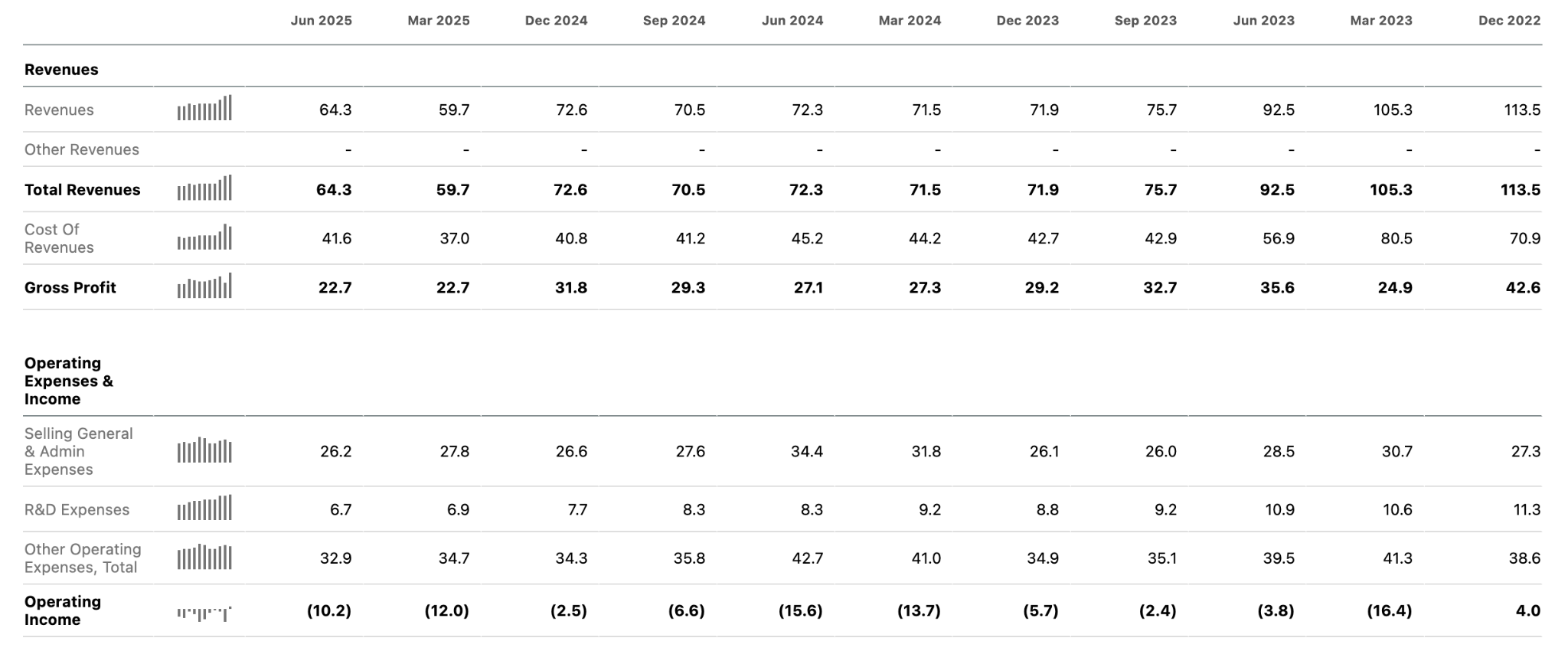The image size is (1568, 651).
Task: Click the Other Revenues row label
Action: pos(82,149)
